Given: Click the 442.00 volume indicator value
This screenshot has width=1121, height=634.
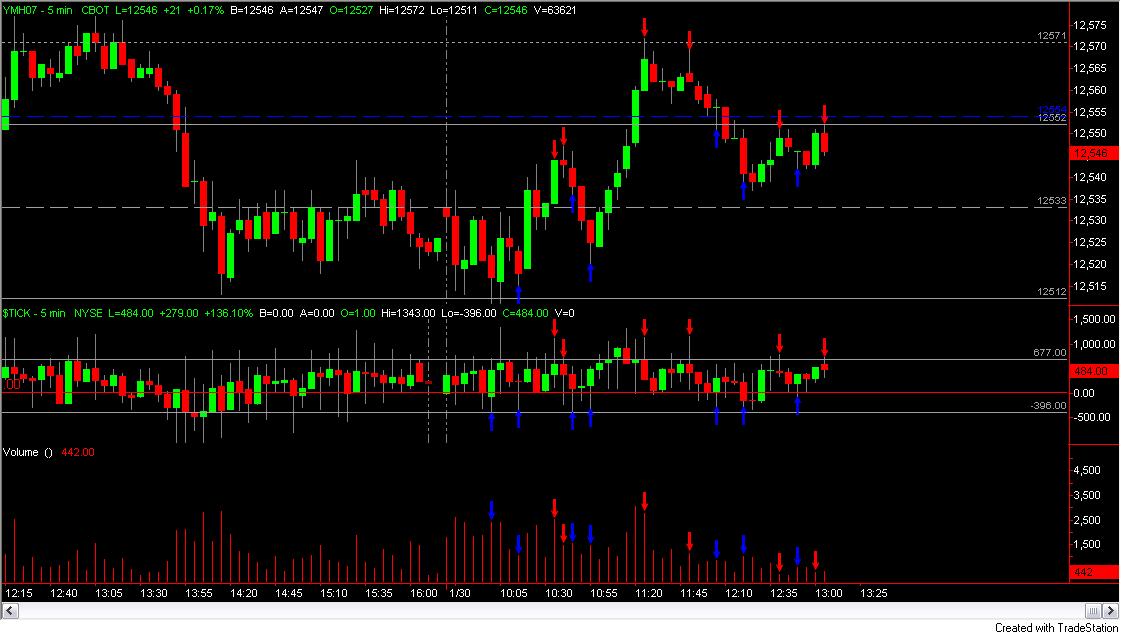Looking at the screenshot, I should tap(78, 452).
